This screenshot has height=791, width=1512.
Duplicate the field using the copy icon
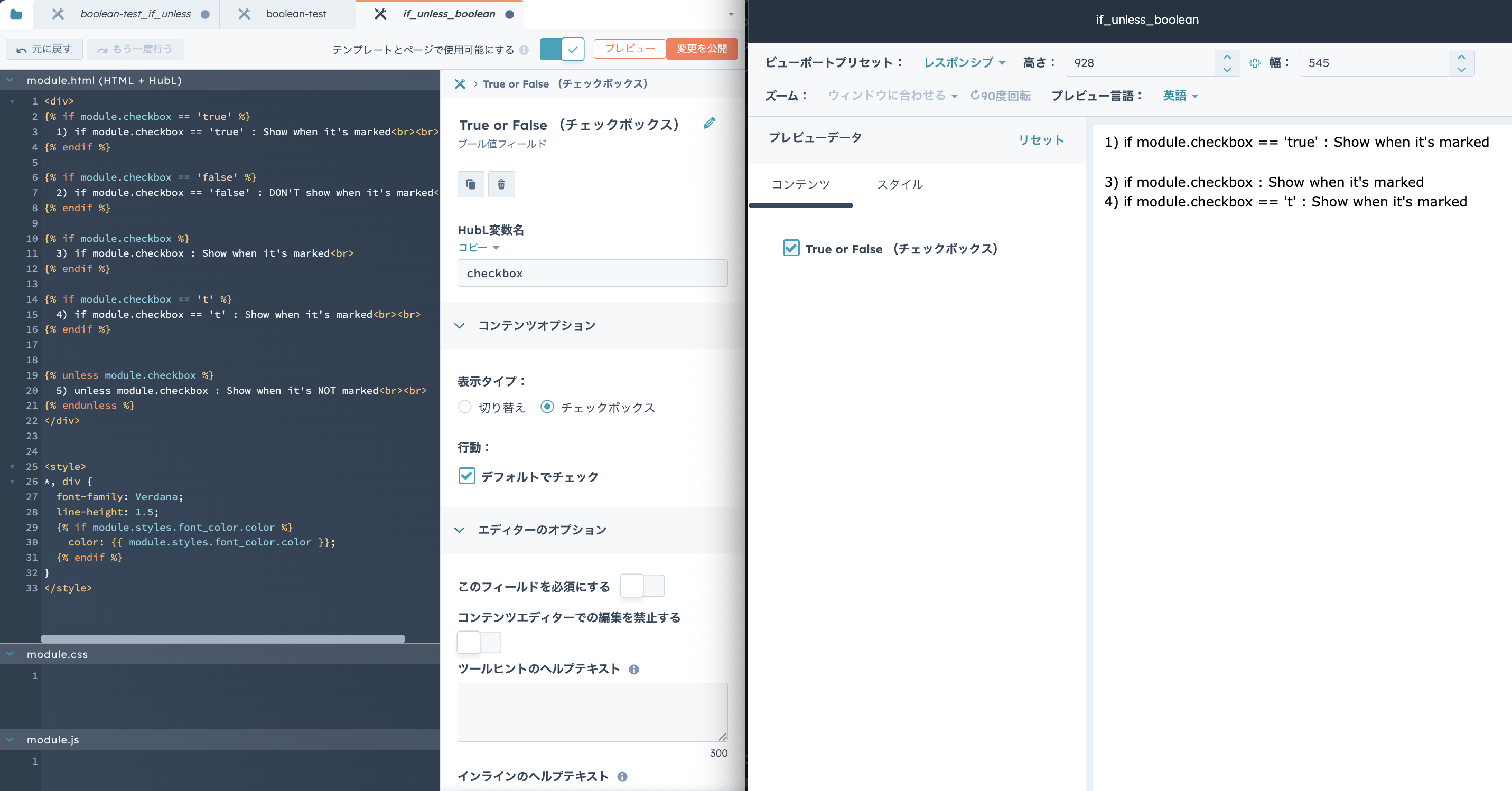(x=471, y=184)
